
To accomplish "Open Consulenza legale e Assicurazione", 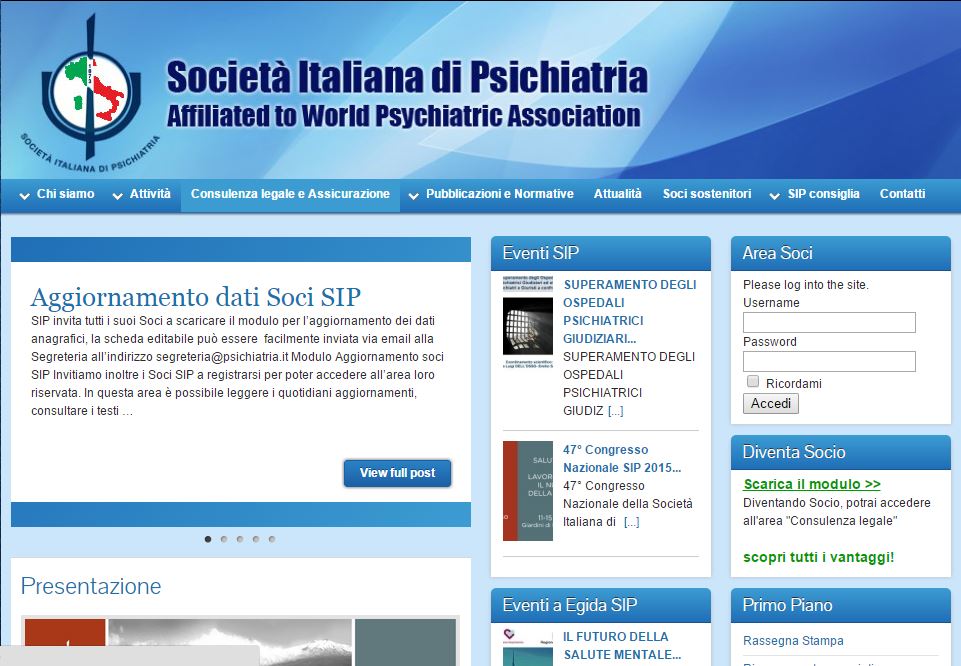I will (x=290, y=194).
